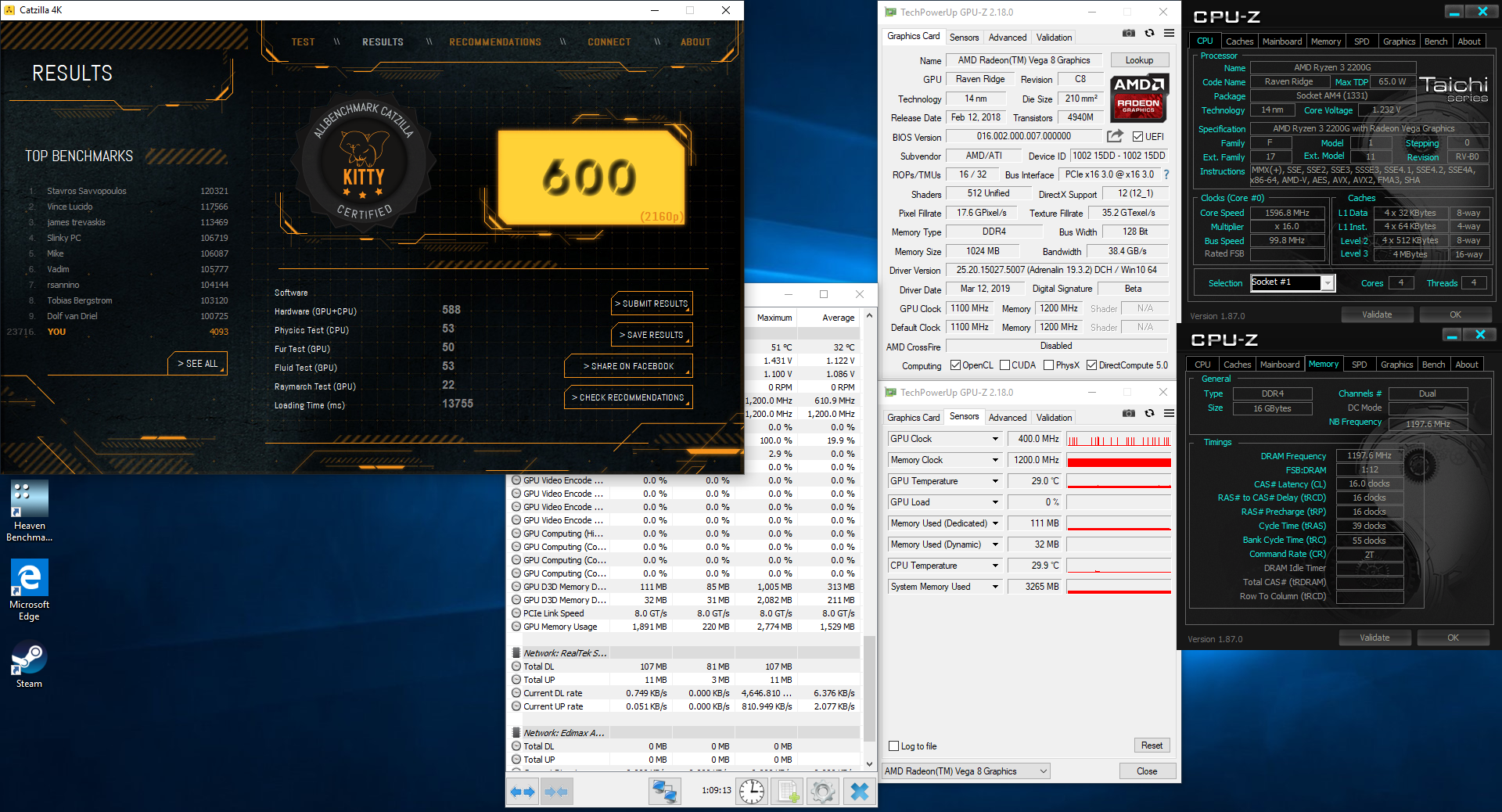Viewport: 1502px width, 812px height.
Task: Open Memory Used (Dynamic) dropdown
Action: pos(995,544)
